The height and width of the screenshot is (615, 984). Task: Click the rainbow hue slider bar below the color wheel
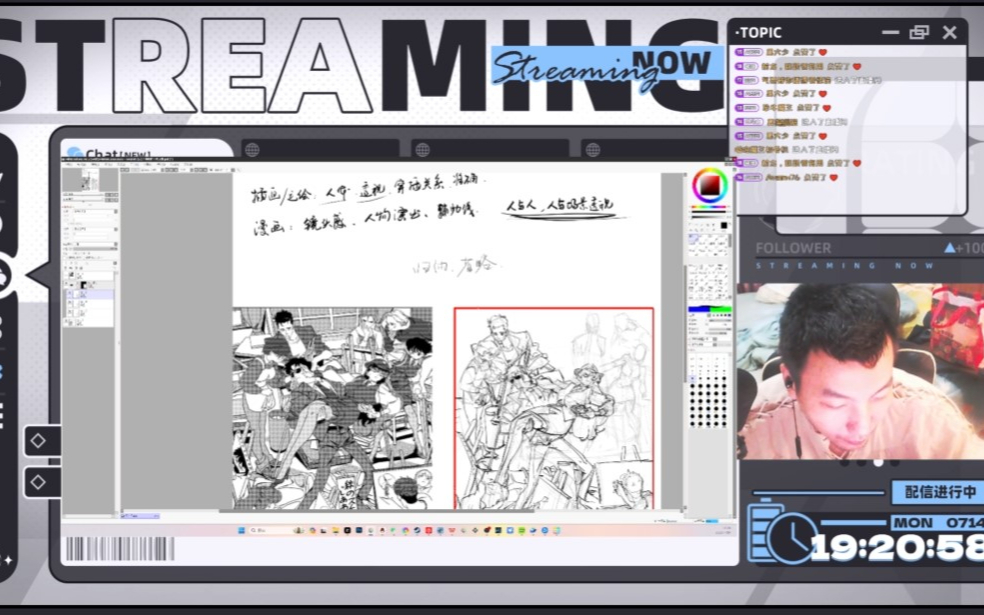click(x=709, y=206)
